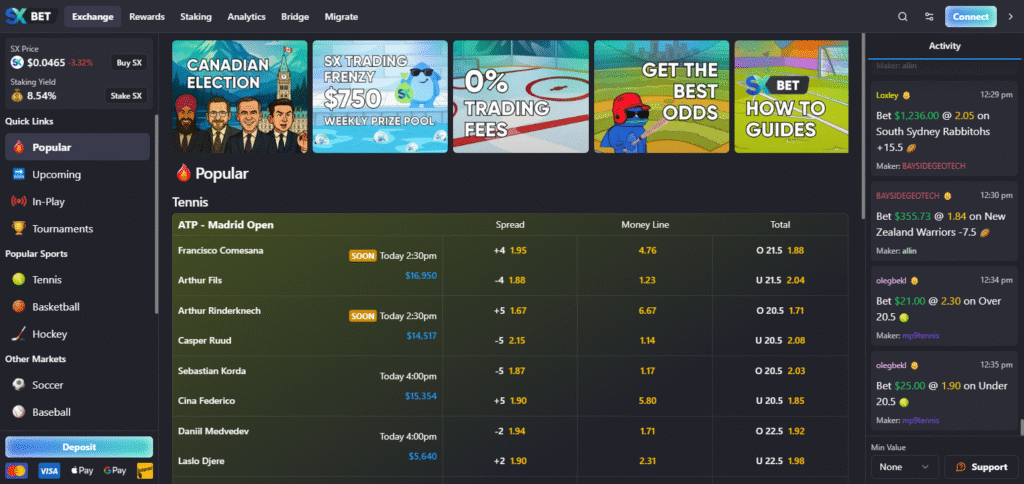Pick Under 22.5 total at 1.98
1024x484 pixels.
780,460
